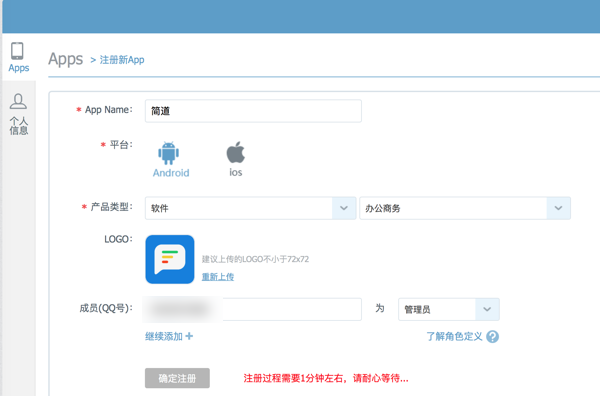Open the 管理员 role dropdown
The height and width of the screenshot is (396, 600).
(x=449, y=309)
